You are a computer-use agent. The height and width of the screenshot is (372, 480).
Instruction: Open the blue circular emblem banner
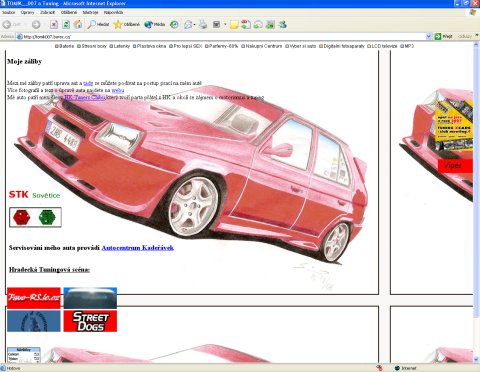tap(34, 321)
